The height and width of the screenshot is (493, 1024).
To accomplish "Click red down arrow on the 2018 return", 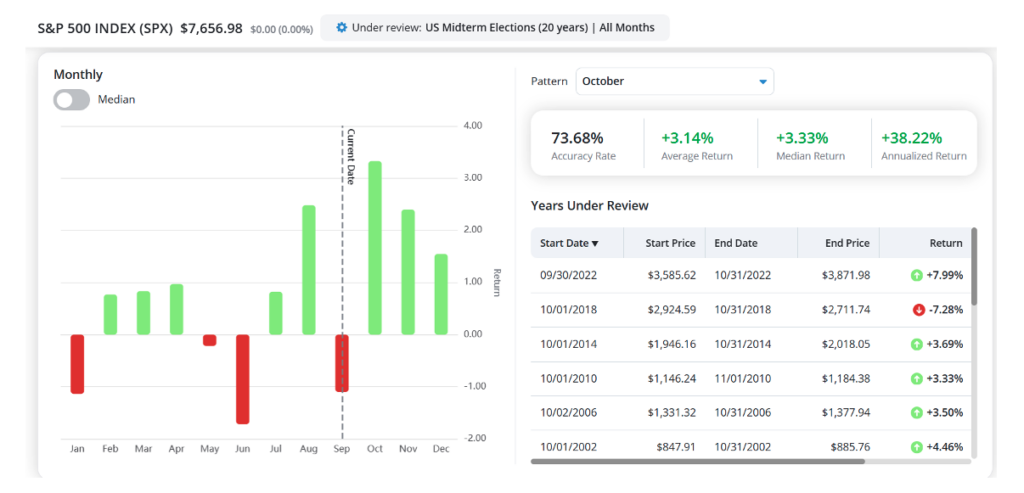I will click(x=919, y=310).
